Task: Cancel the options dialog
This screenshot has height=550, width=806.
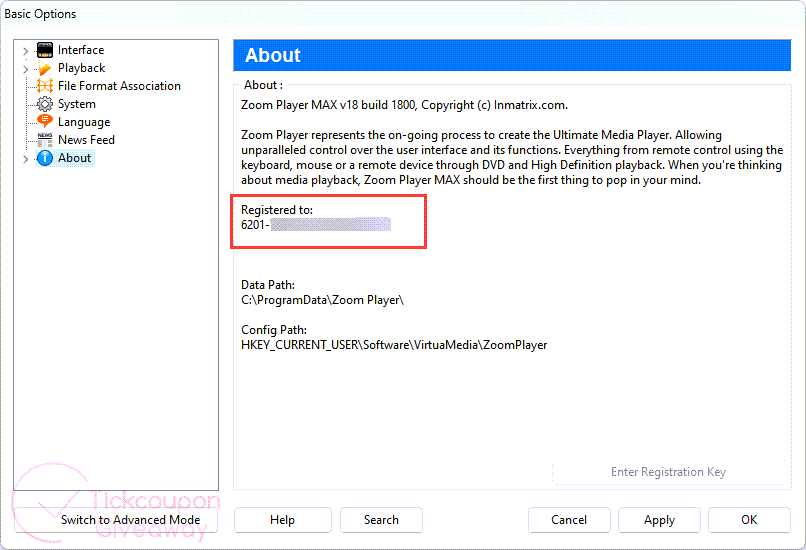Action: coord(569,520)
